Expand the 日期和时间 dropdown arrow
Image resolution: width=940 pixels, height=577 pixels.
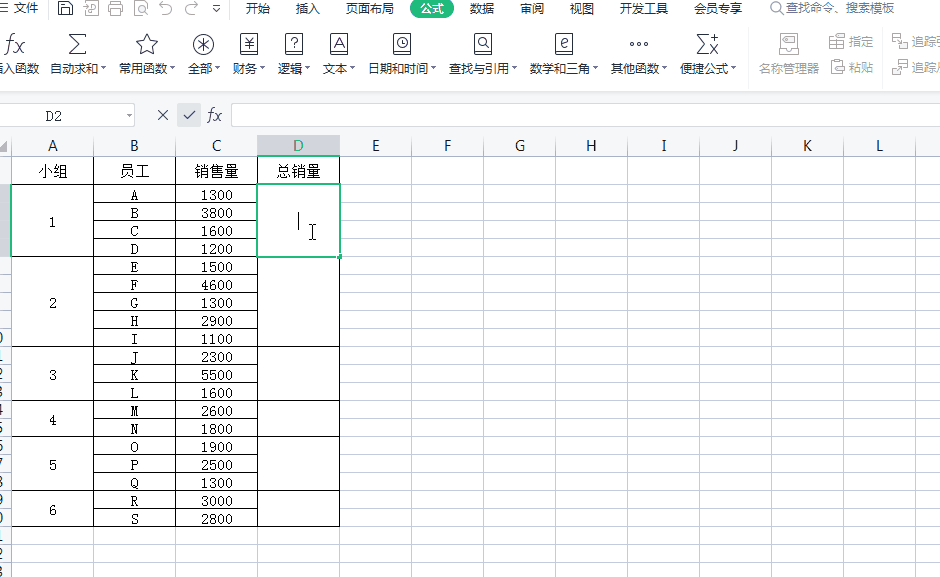tap(433, 68)
